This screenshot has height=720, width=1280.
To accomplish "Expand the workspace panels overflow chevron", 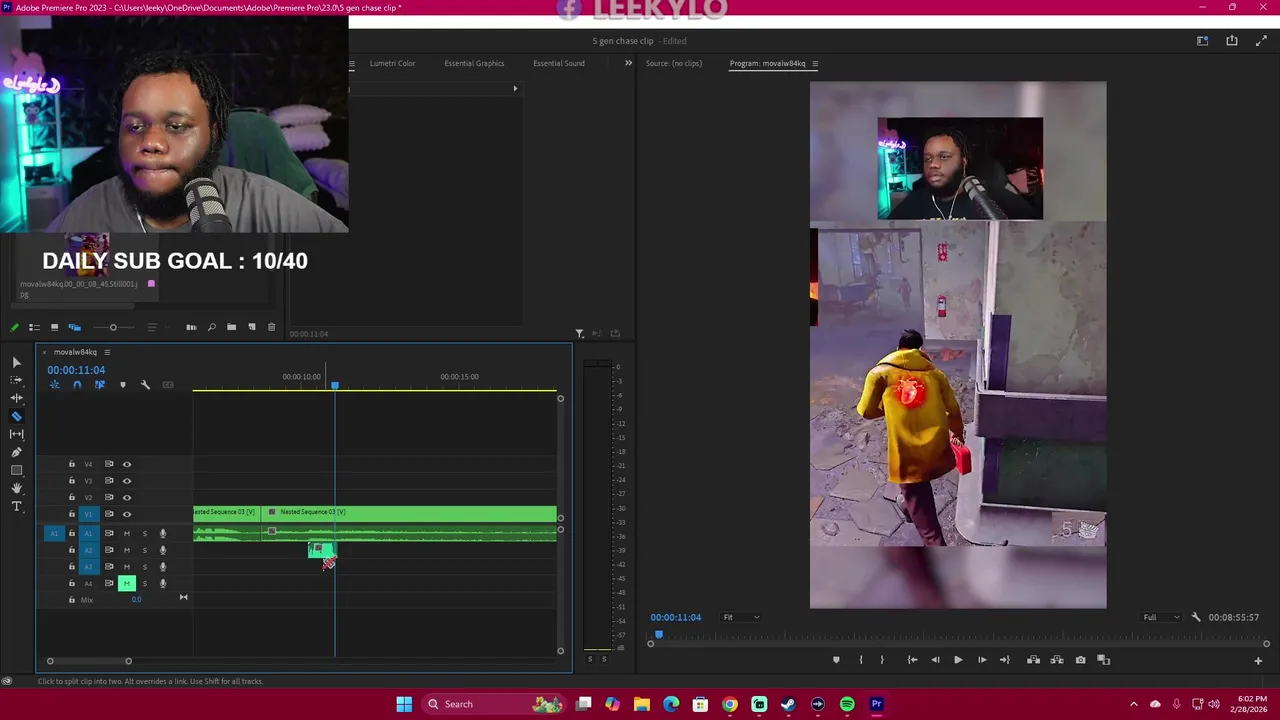I will [x=628, y=63].
